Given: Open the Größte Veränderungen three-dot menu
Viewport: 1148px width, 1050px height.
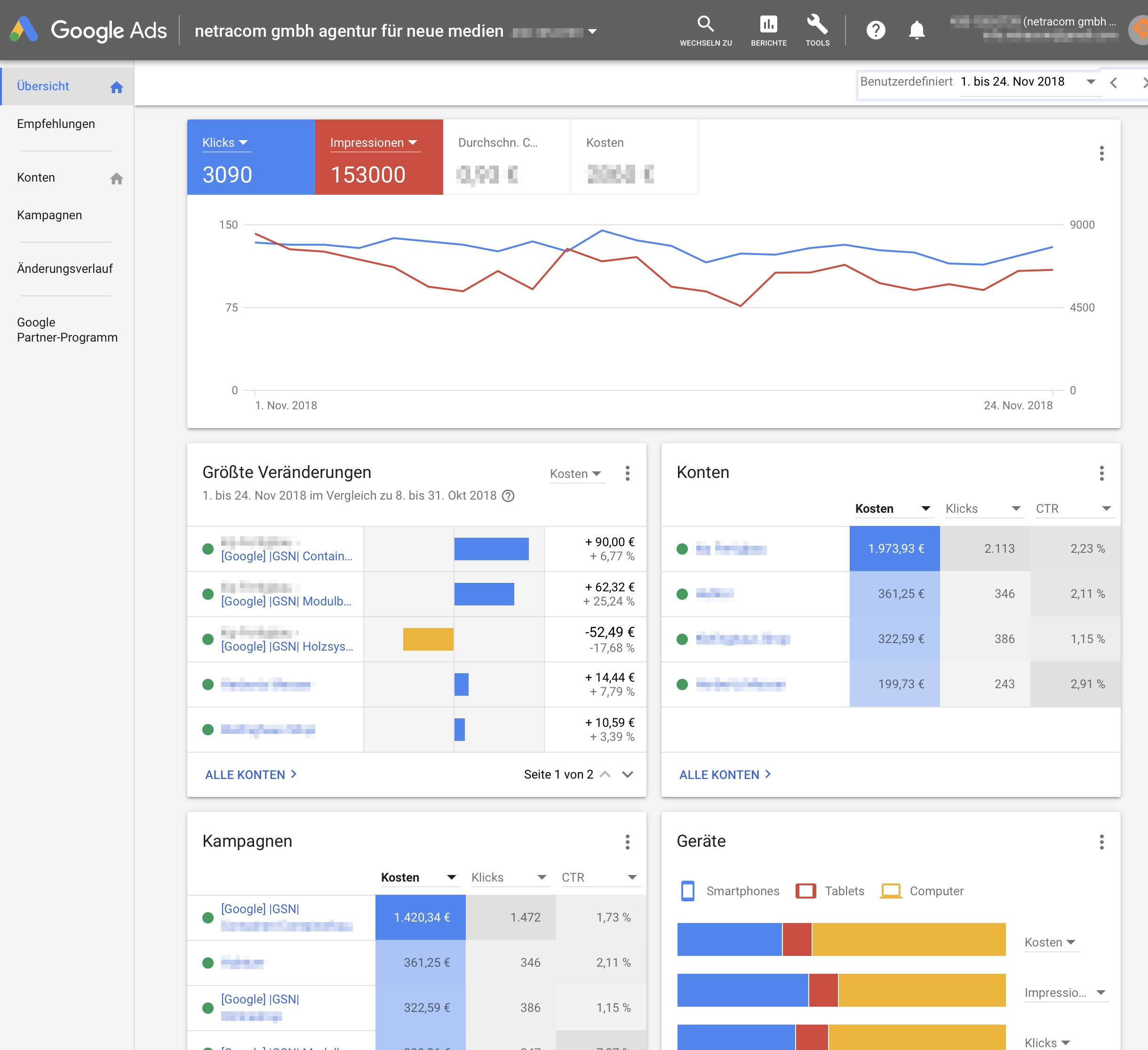Looking at the screenshot, I should pyautogui.click(x=627, y=473).
